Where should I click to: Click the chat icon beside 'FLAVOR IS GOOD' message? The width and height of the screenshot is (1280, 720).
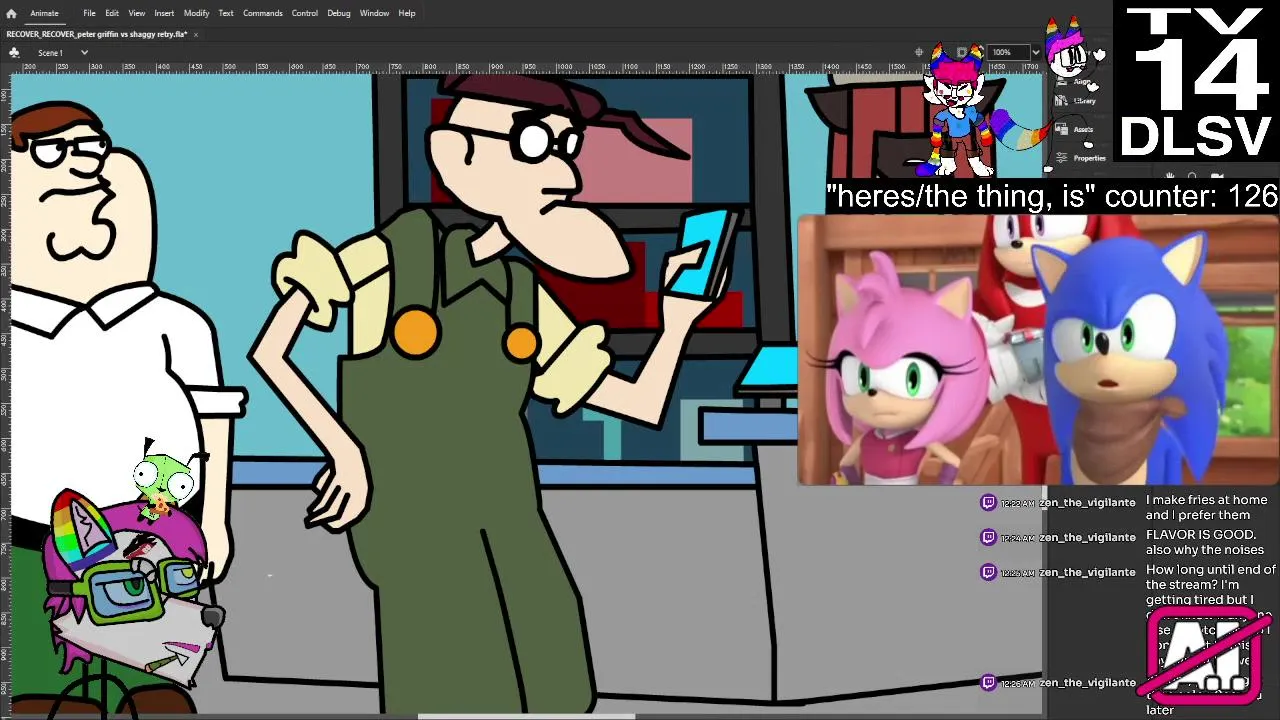988,537
